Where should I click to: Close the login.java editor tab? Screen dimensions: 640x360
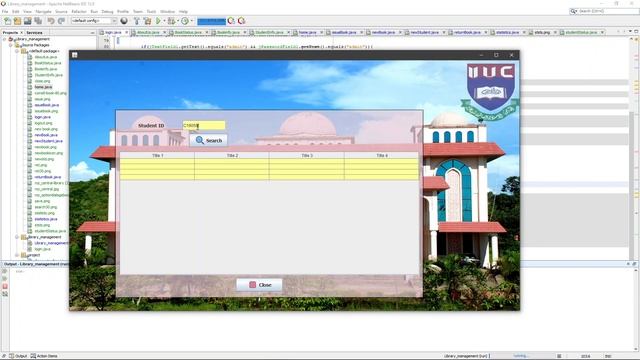click(x=126, y=32)
